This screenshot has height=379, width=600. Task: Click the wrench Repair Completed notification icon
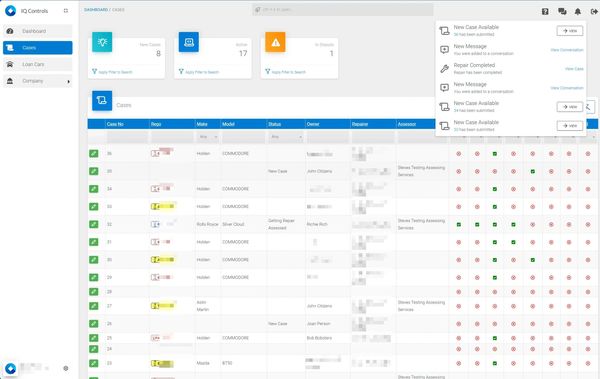pos(444,69)
